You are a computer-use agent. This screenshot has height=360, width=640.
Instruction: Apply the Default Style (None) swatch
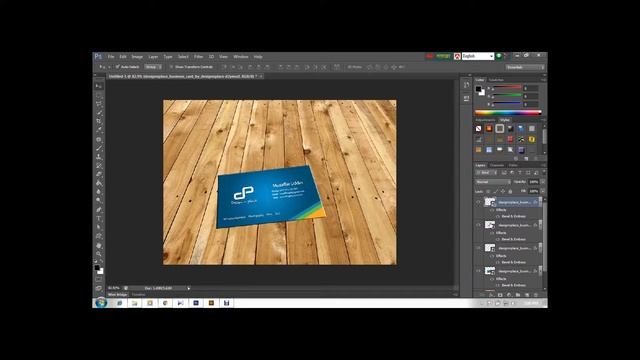(x=478, y=129)
